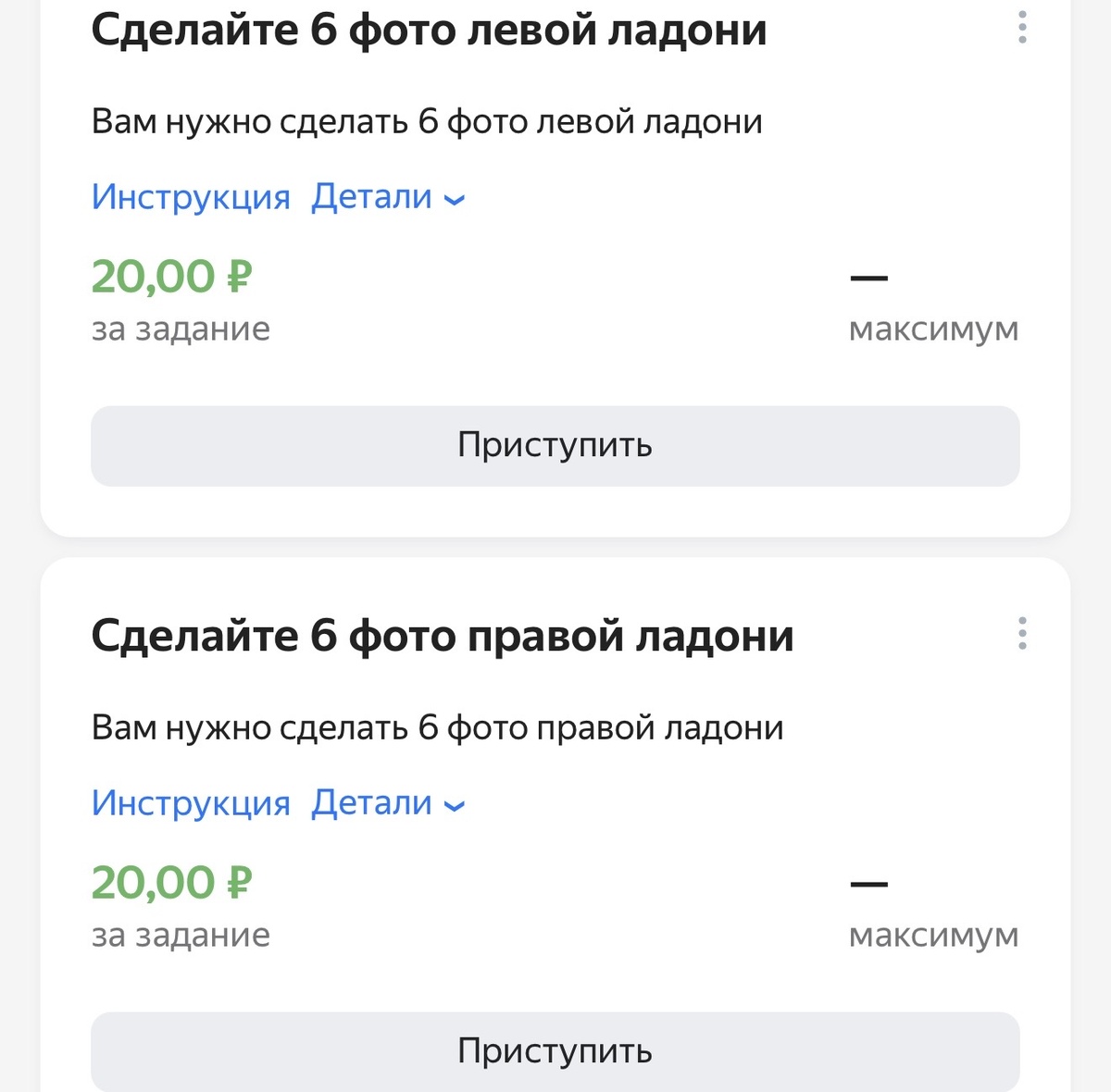Open 'Инструкция' for the right palm photo task
This screenshot has width=1111, height=1092.
[x=190, y=802]
